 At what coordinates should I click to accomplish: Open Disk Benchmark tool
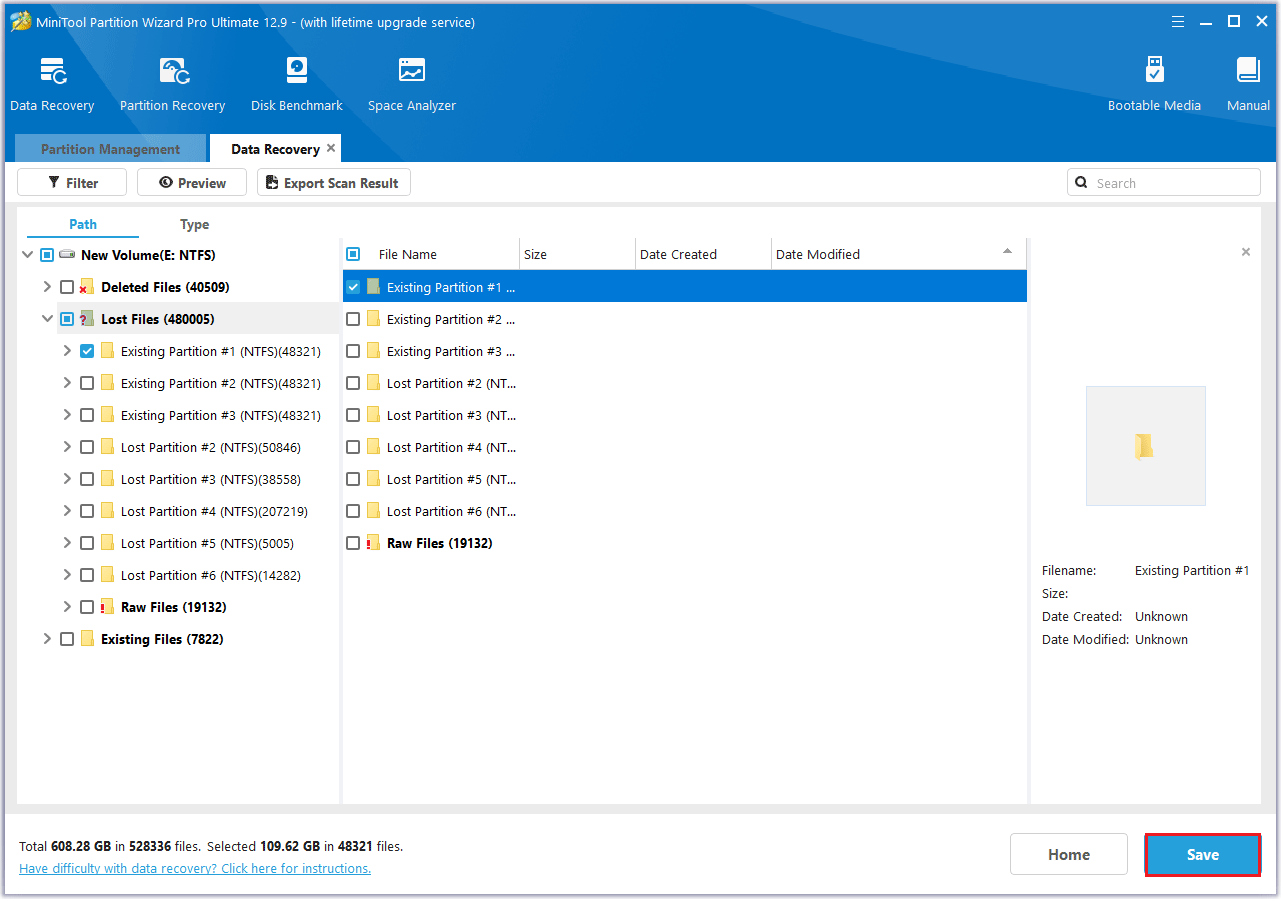tap(297, 71)
